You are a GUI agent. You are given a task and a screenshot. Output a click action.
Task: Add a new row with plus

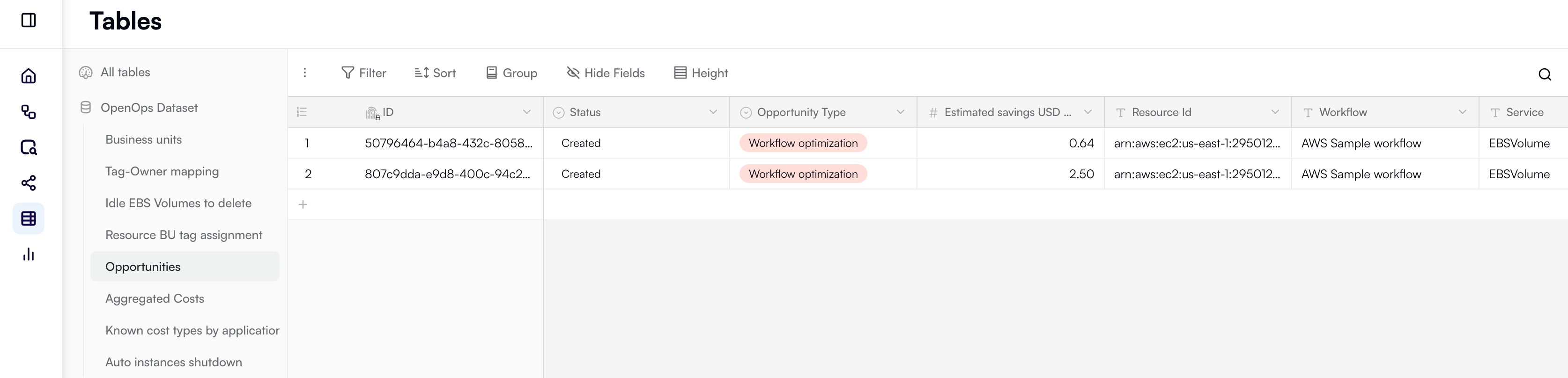pos(303,205)
